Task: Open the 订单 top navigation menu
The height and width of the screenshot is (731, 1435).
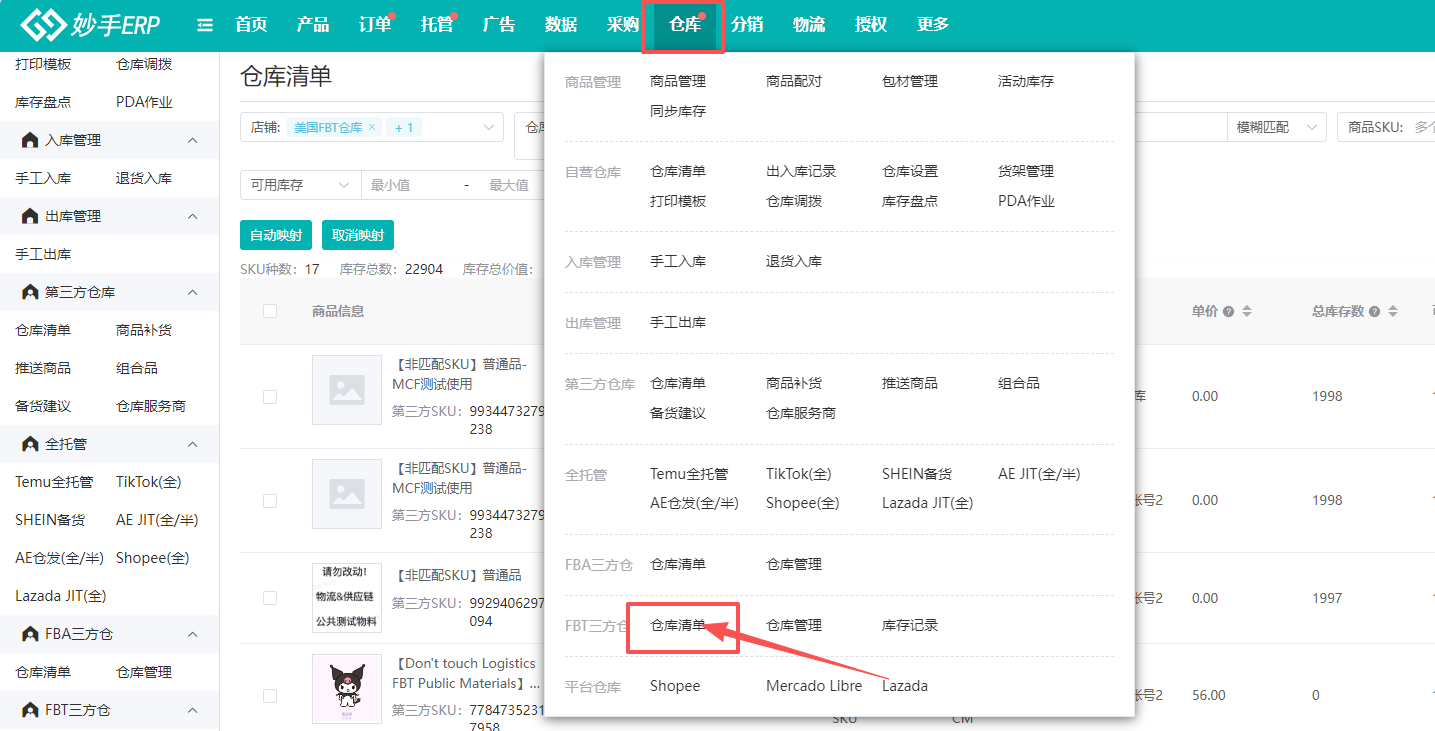Action: pyautogui.click(x=375, y=25)
